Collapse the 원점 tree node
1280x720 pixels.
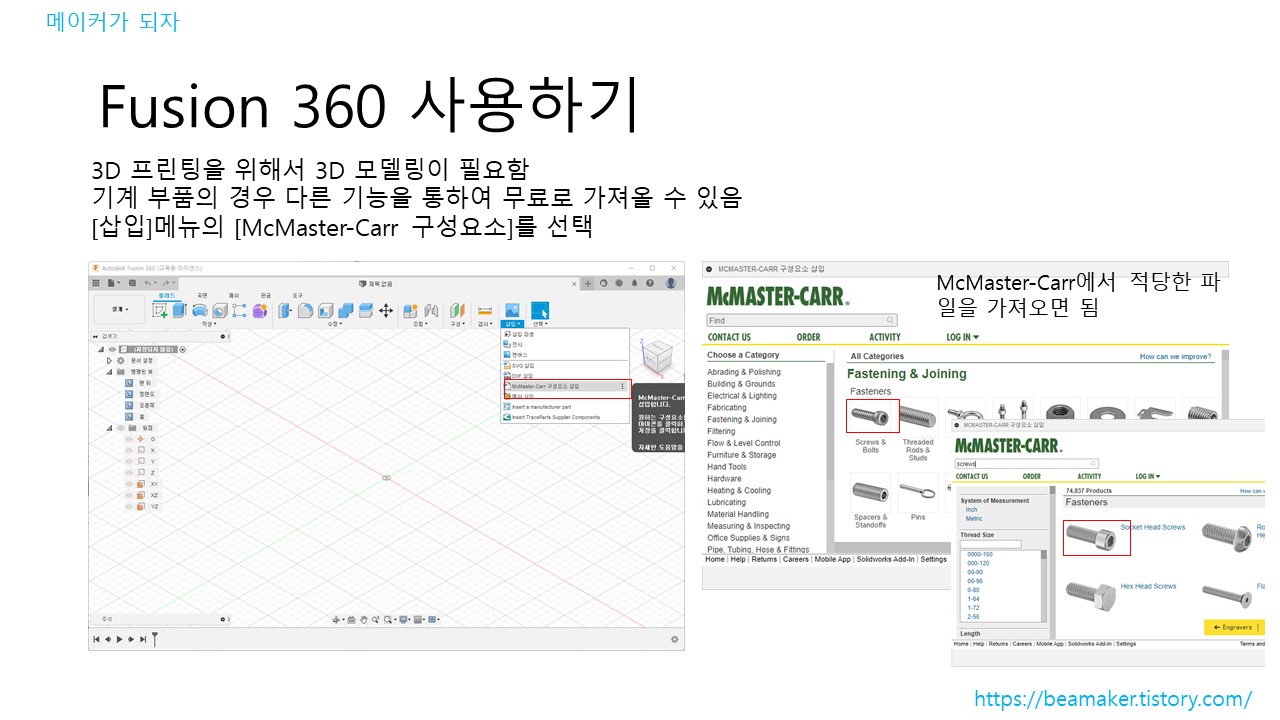pos(109,428)
